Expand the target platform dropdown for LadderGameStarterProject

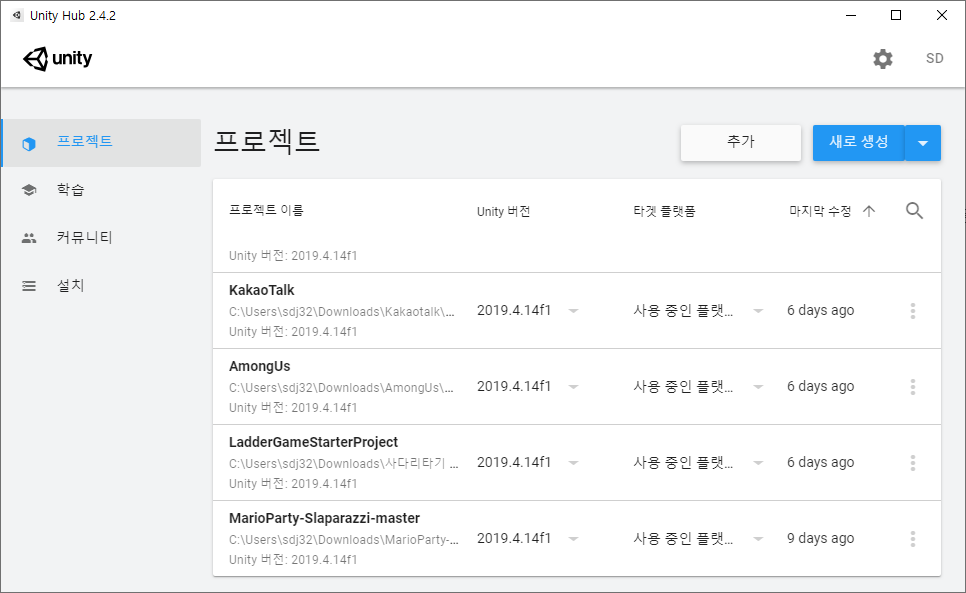click(x=758, y=462)
